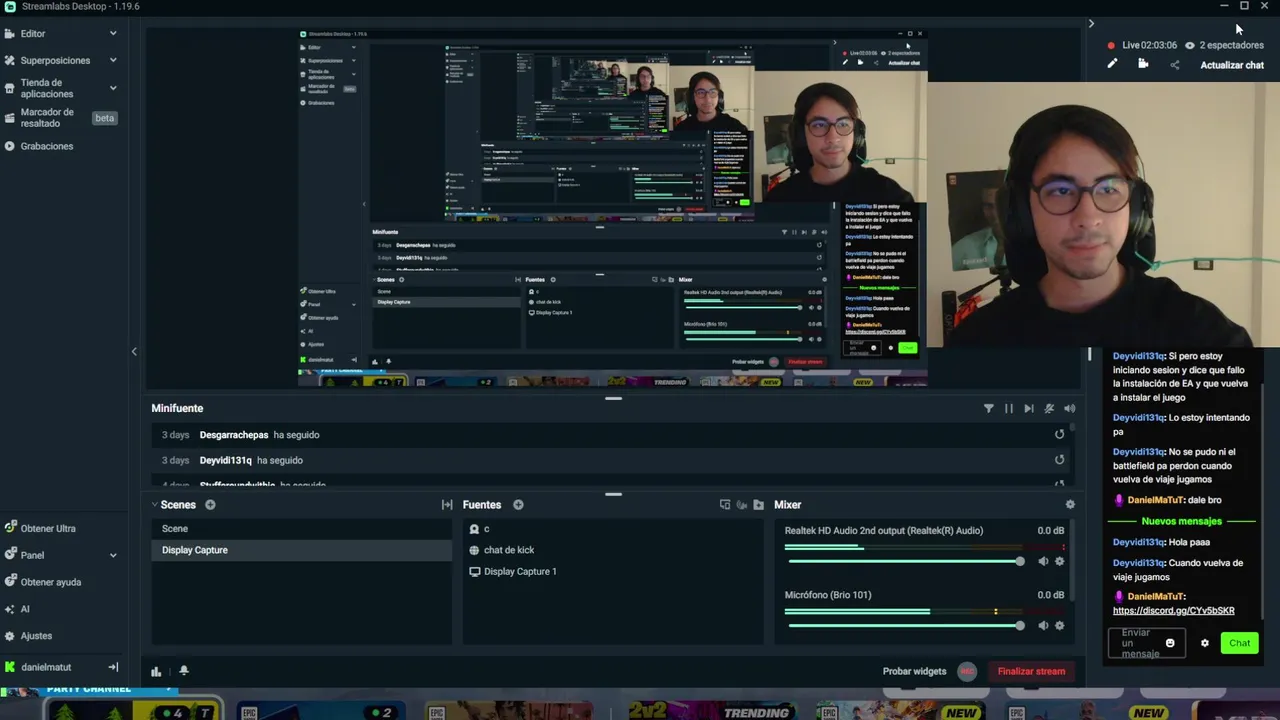This screenshot has height=720, width=1280.
Task: Toggle the Minifuente speaker volume icon
Action: click(1070, 408)
